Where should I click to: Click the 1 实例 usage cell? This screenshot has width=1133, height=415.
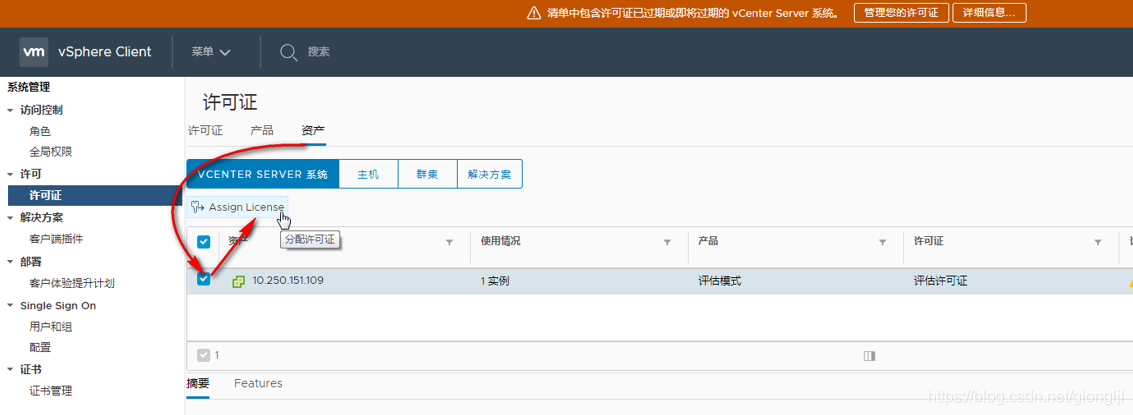point(495,281)
